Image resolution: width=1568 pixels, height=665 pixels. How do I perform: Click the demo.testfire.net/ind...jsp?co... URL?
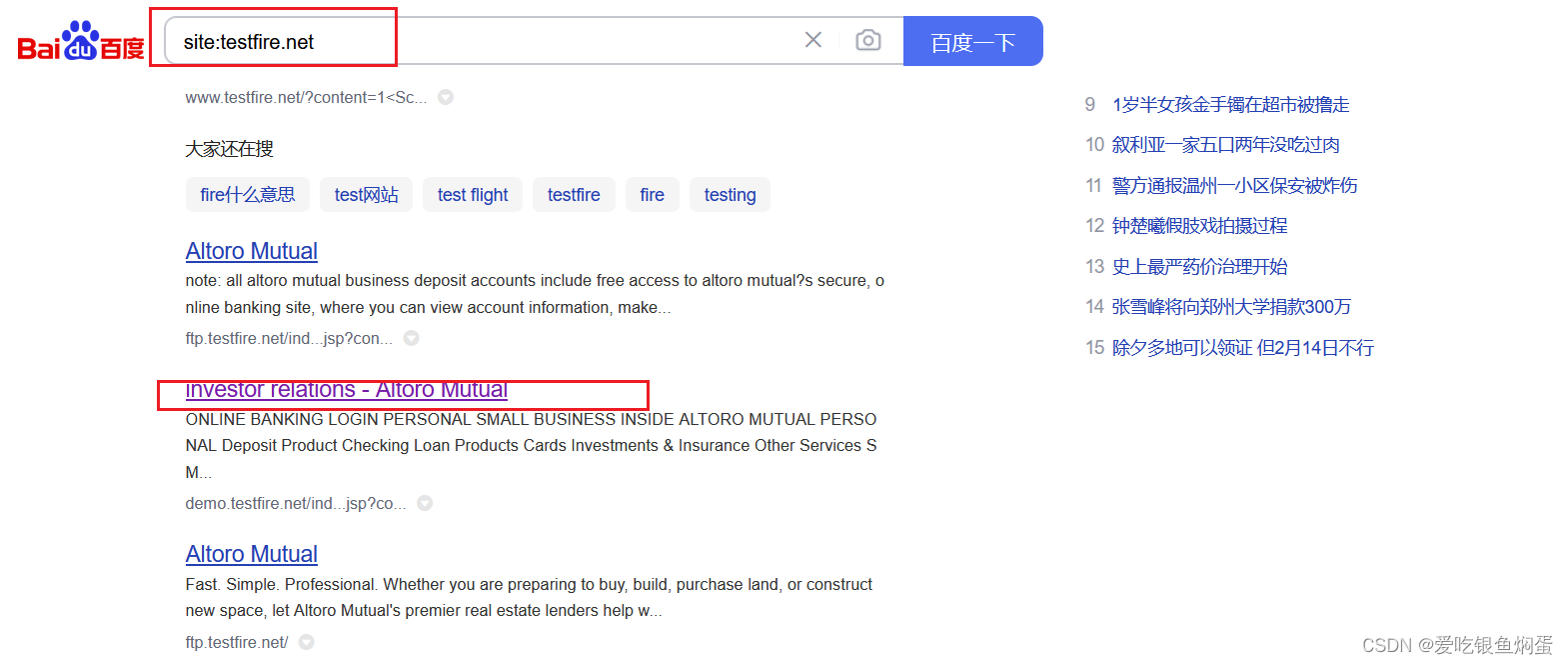point(296,503)
